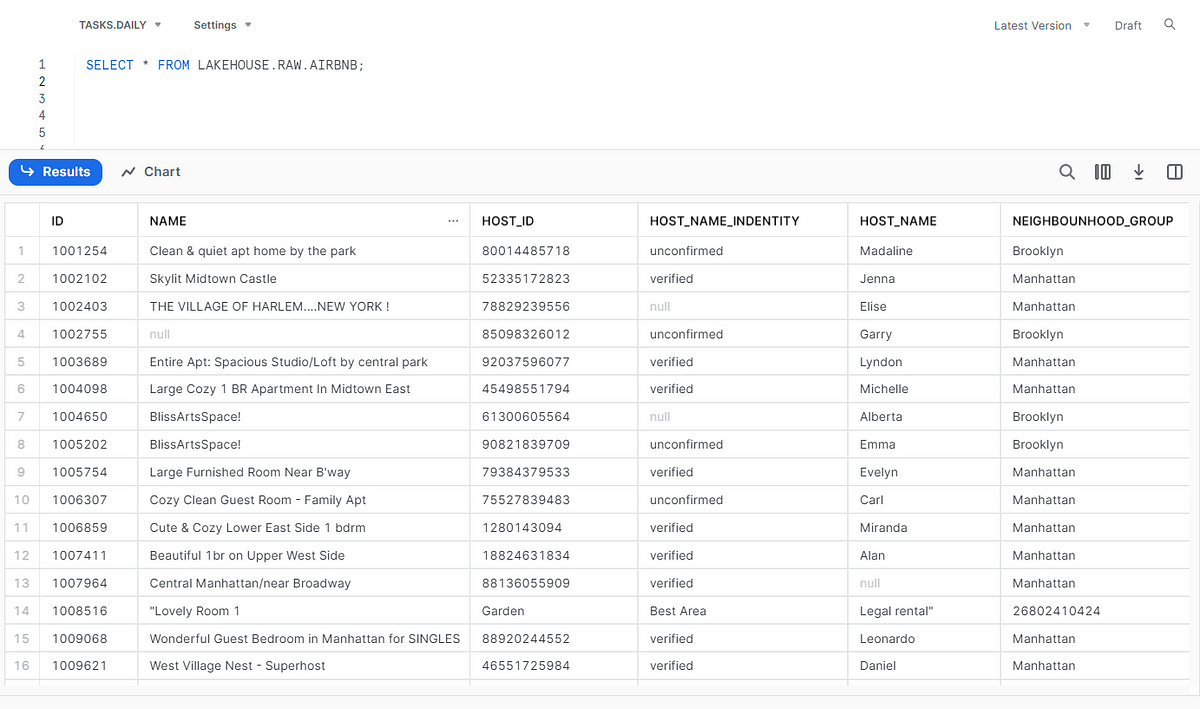Screen dimensions: 1200x709
Task: Select host name cell 'Madaline'
Action: (x=923, y=251)
